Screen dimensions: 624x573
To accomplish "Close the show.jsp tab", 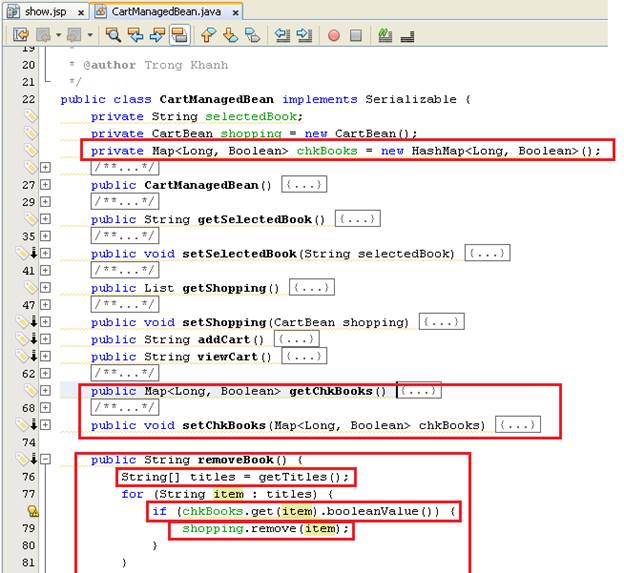I will point(81,13).
